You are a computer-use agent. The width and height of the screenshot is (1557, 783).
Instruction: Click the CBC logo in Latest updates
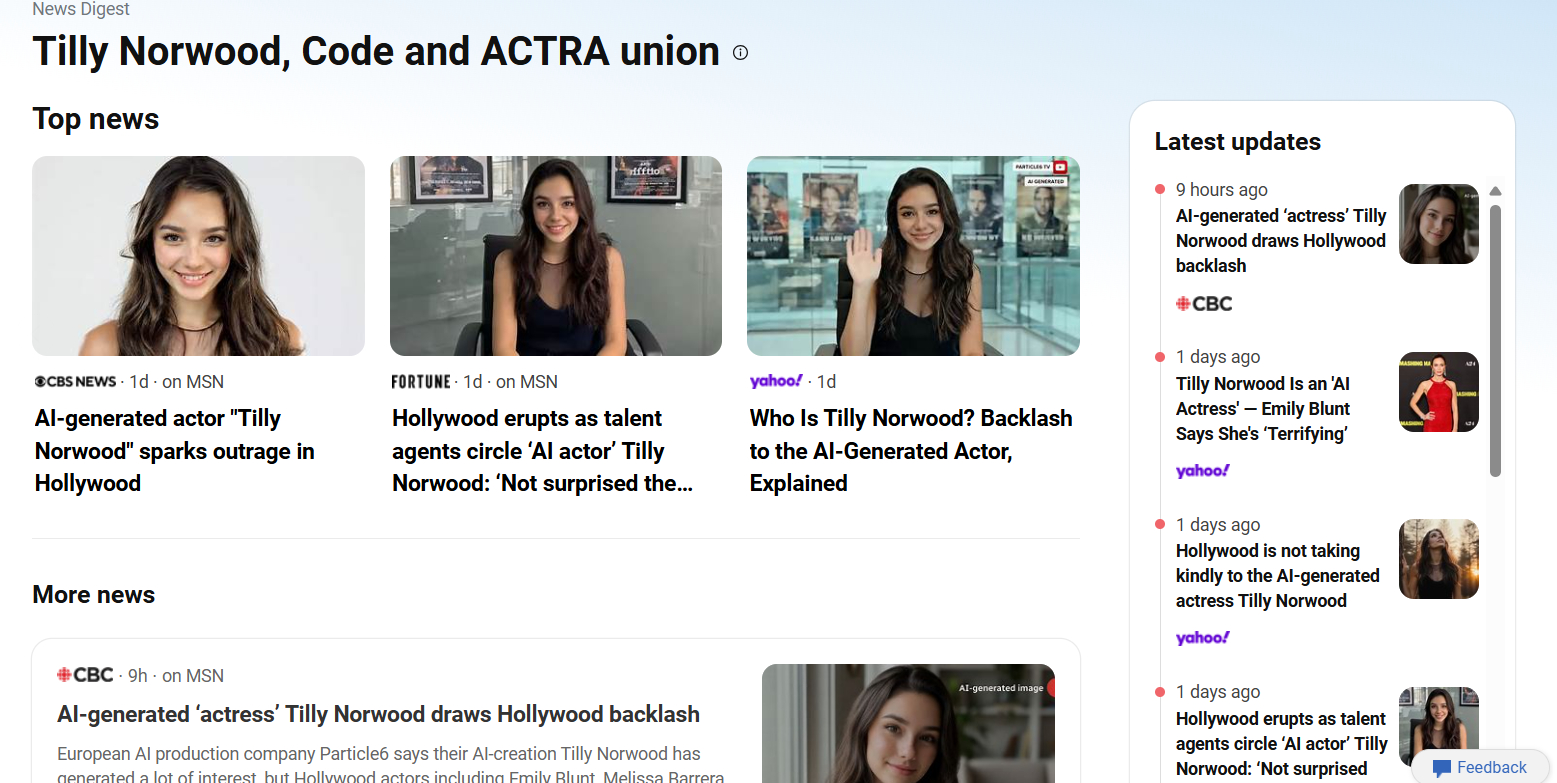[x=1204, y=304]
